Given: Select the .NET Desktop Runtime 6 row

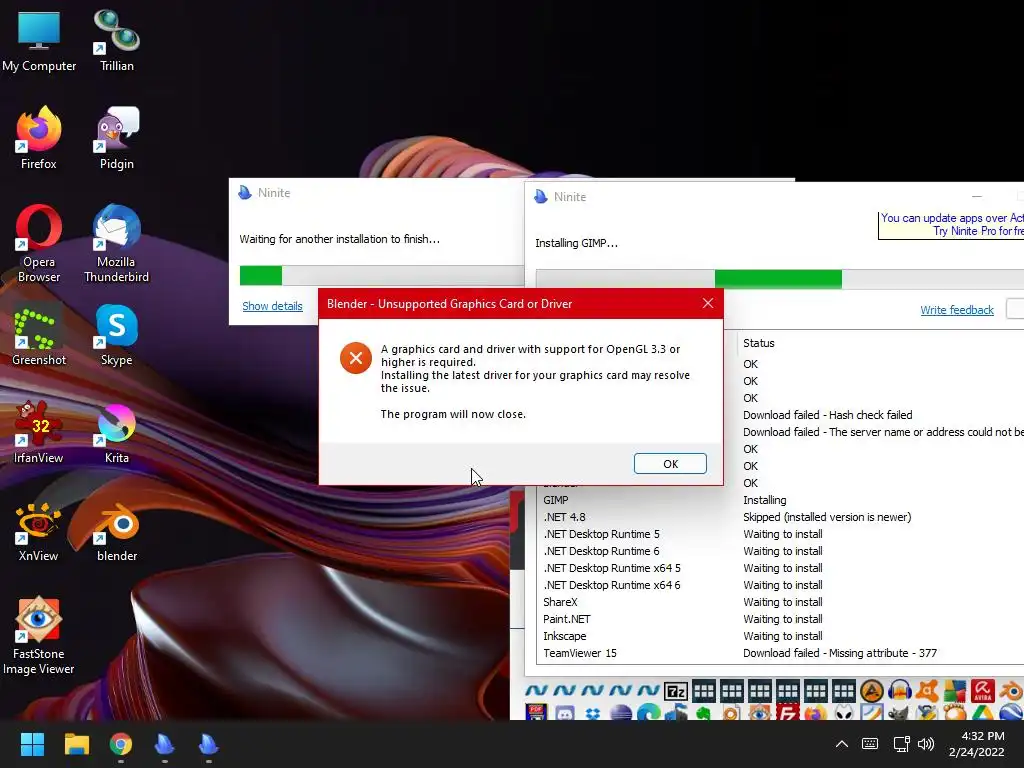Looking at the screenshot, I should [780, 551].
